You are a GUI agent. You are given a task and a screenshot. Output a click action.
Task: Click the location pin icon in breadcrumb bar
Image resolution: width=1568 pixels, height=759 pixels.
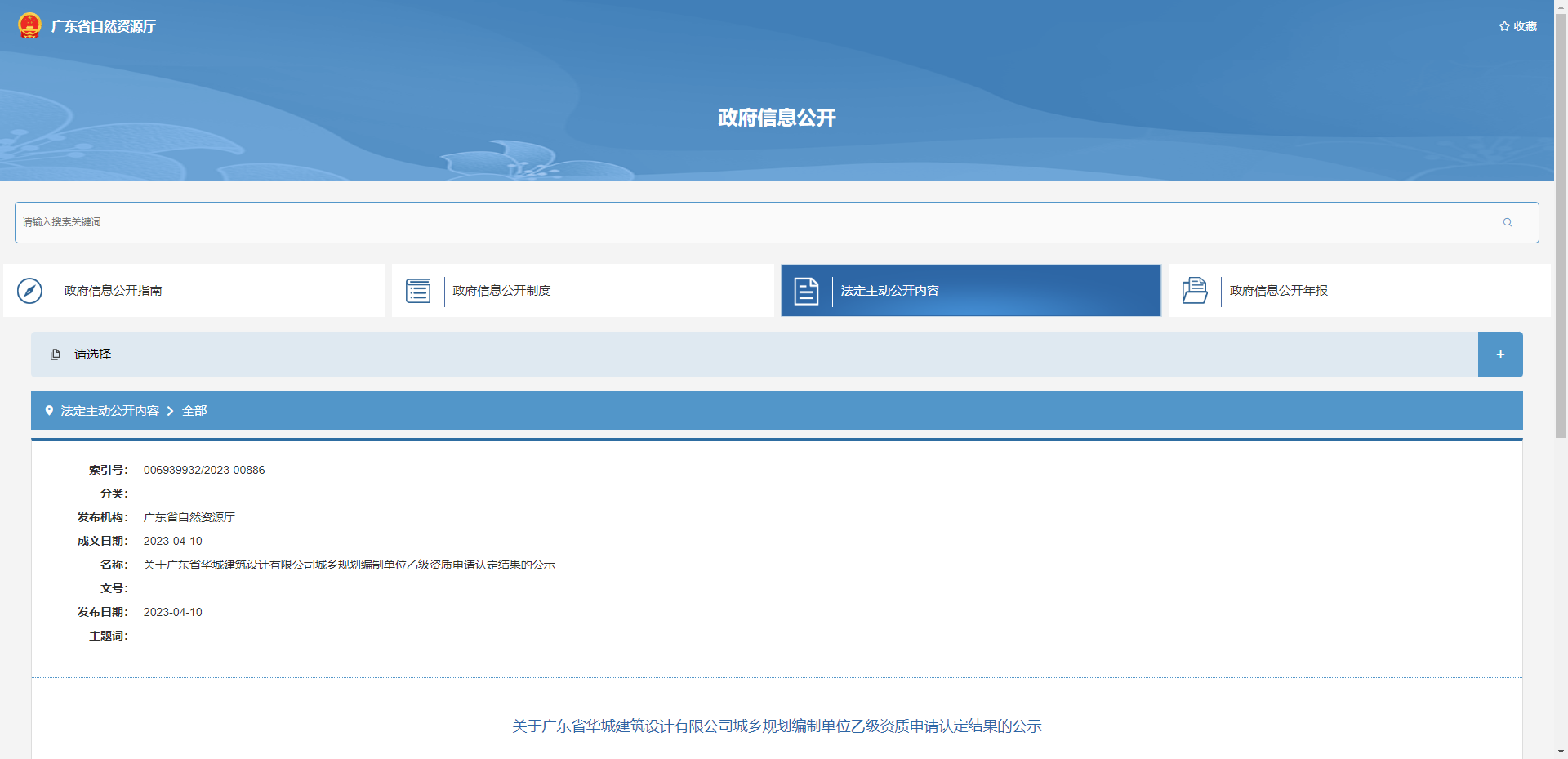click(48, 410)
